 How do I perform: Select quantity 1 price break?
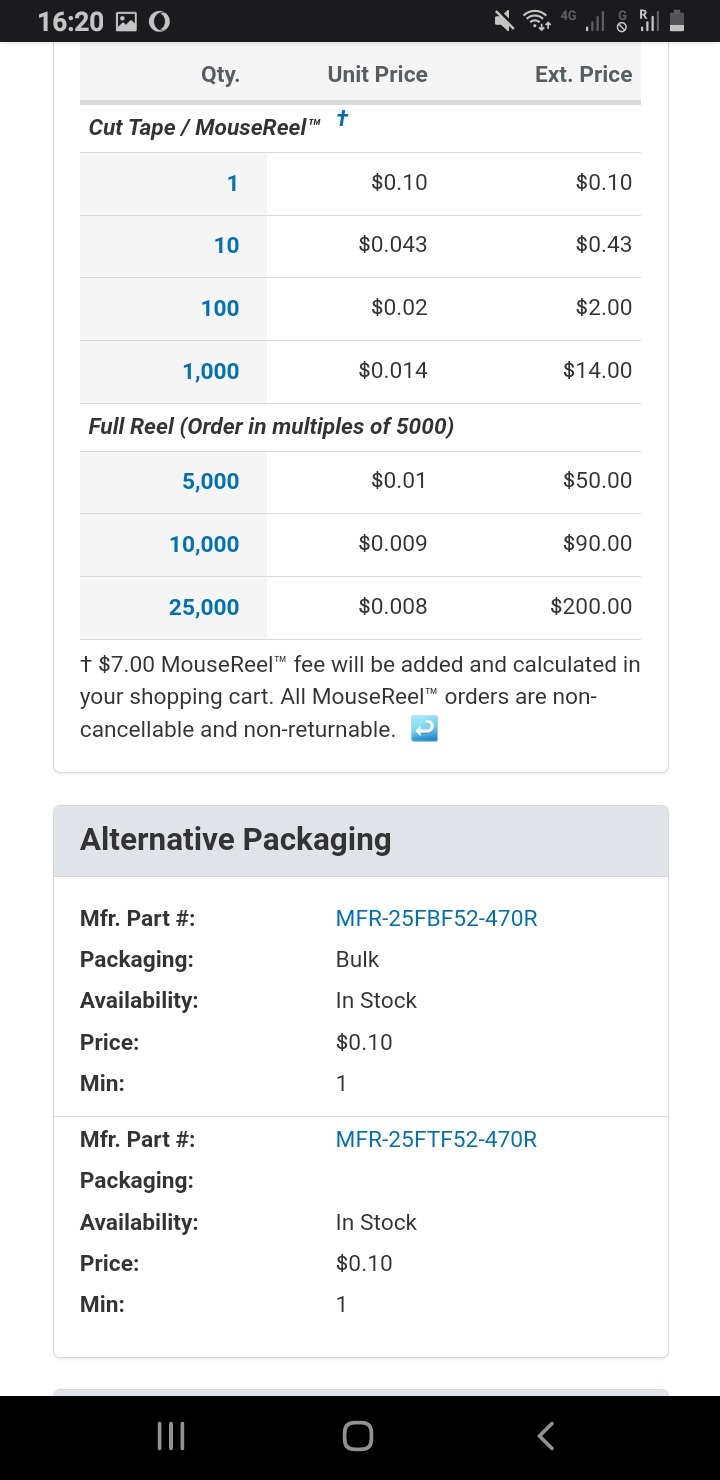point(233,183)
